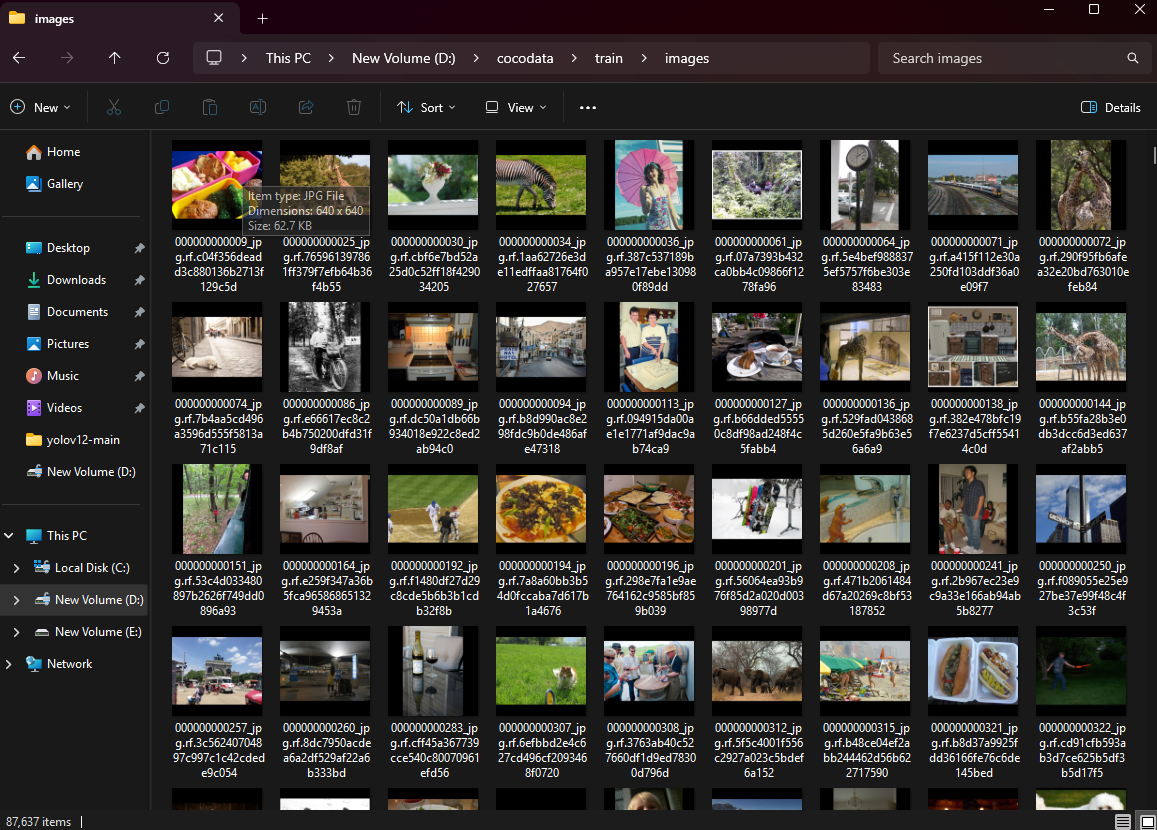Select the giraffes image 000000000144
1157x830 pixels.
point(1080,347)
